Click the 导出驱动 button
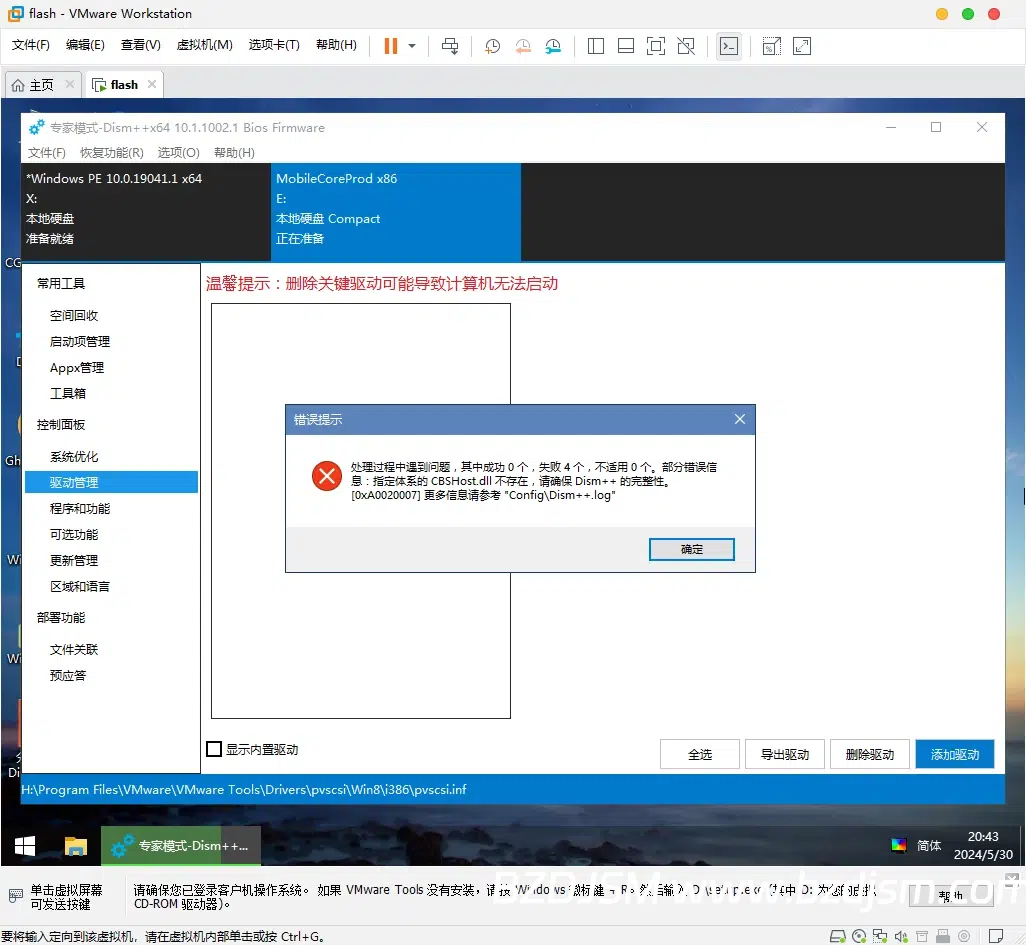 [785, 754]
